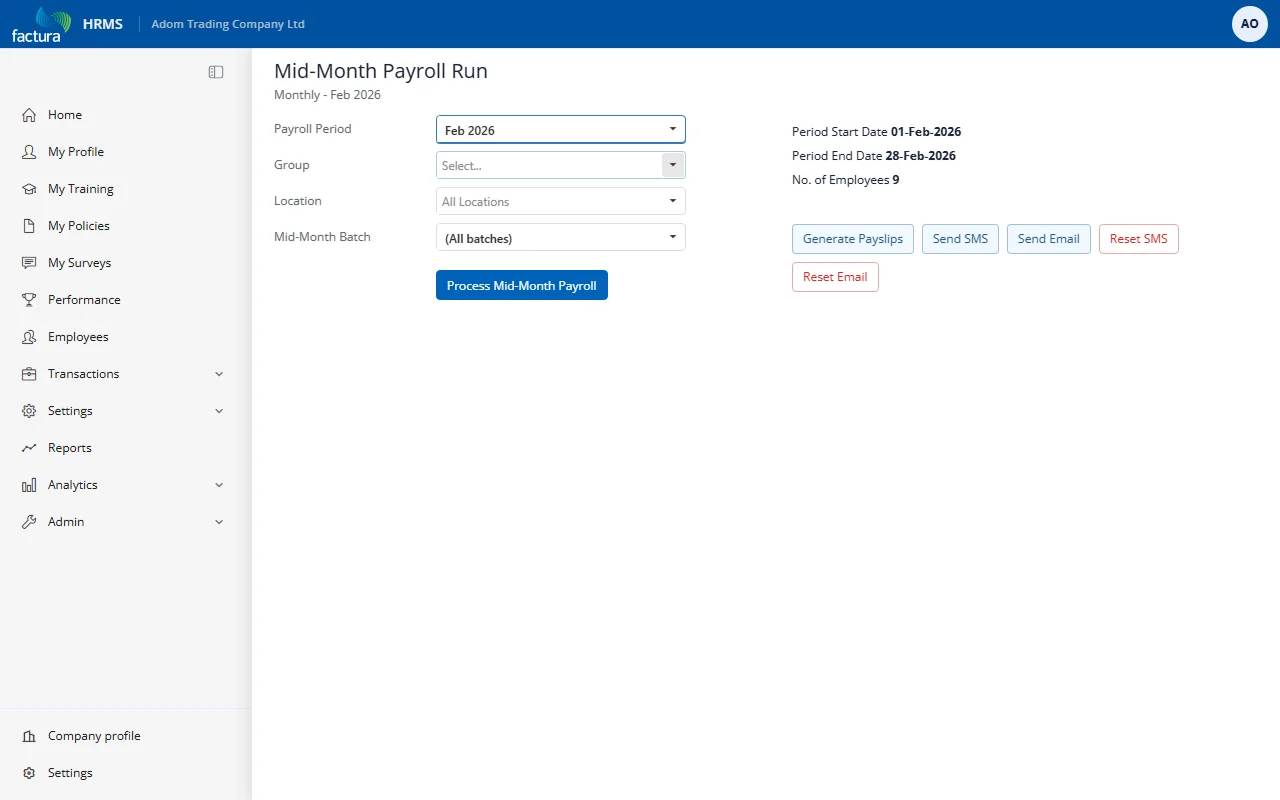Click Process Mid-Month Payroll button
This screenshot has width=1280, height=800.
(x=522, y=285)
